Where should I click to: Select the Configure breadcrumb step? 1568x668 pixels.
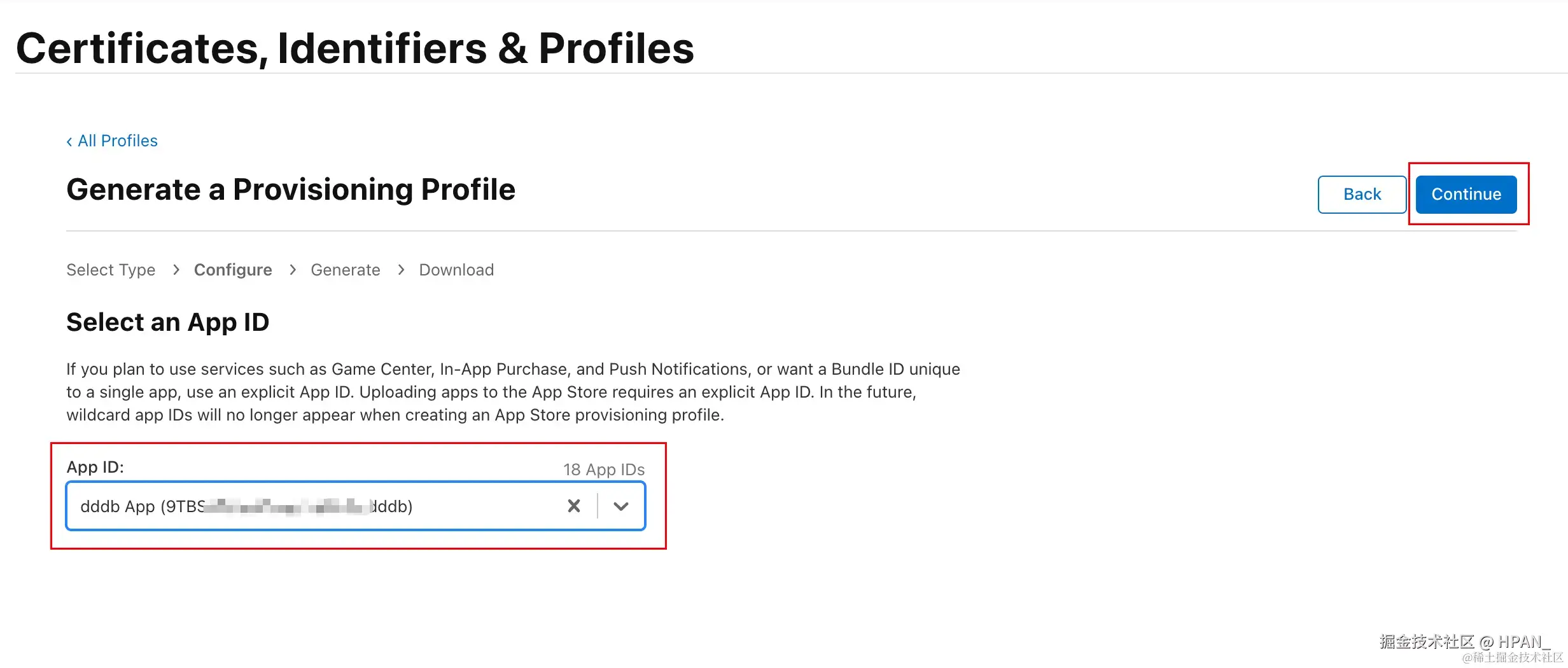pyautogui.click(x=233, y=270)
